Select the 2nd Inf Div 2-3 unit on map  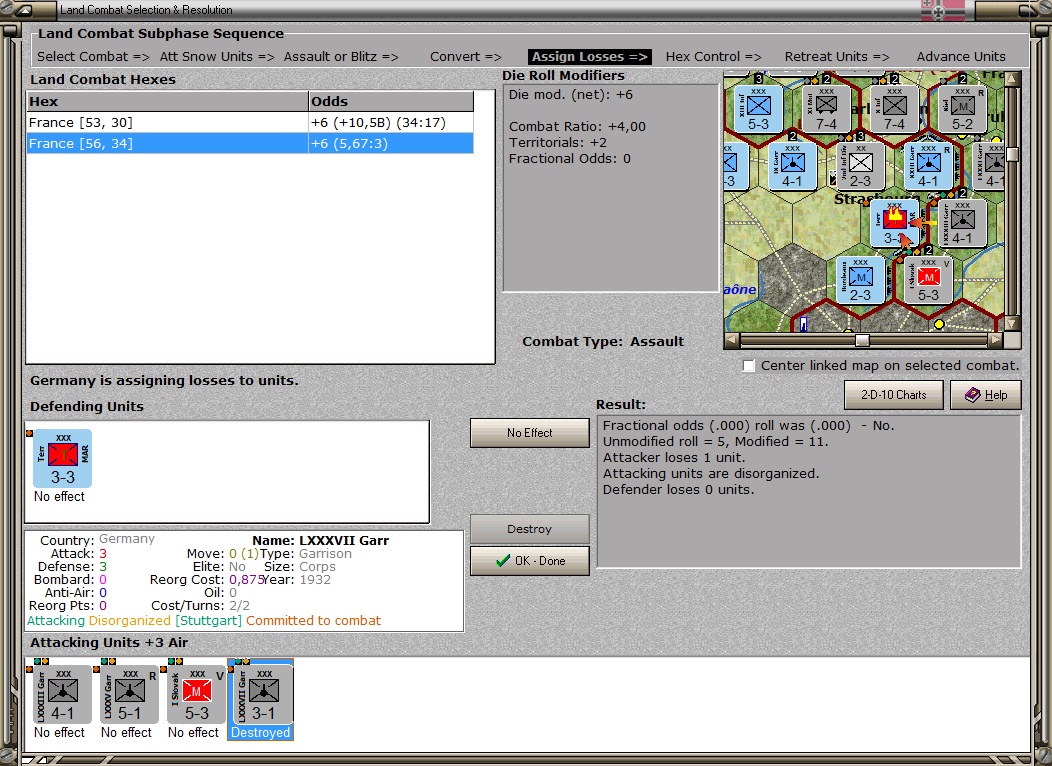860,166
